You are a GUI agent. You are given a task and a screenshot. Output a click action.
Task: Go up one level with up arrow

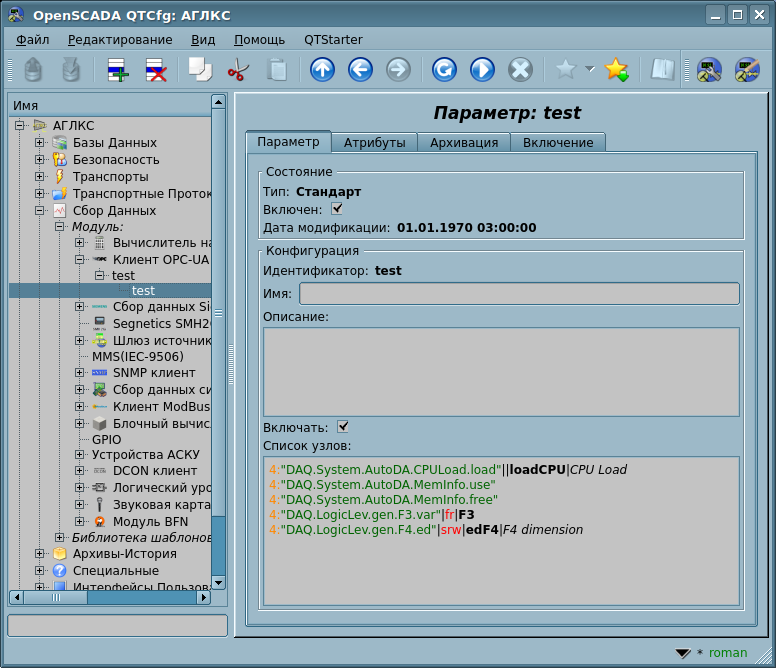(x=322, y=70)
